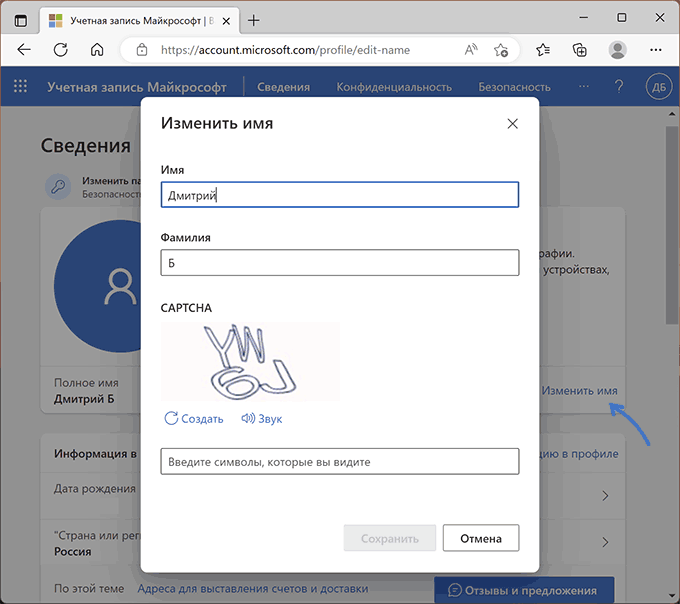680x604 pixels.
Task: Minimize the browser window
Action: (584, 18)
